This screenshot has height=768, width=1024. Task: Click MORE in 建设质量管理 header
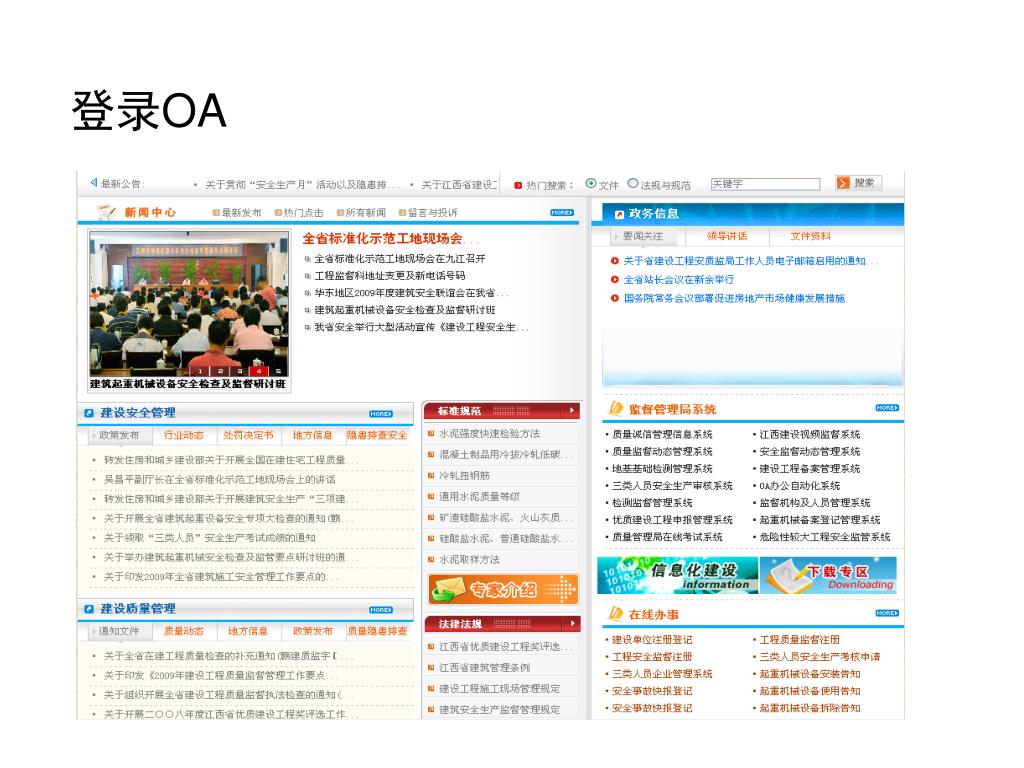pyautogui.click(x=381, y=610)
